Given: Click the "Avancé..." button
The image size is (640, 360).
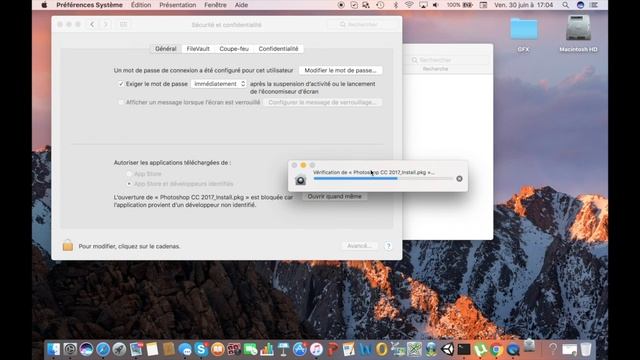Looking at the screenshot, I should click(359, 246).
